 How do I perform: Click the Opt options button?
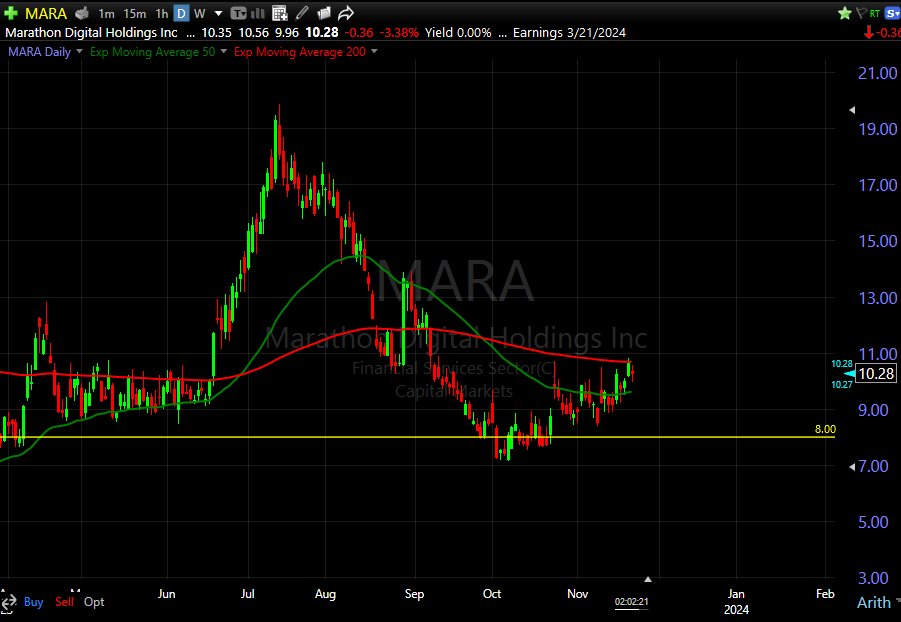click(94, 602)
